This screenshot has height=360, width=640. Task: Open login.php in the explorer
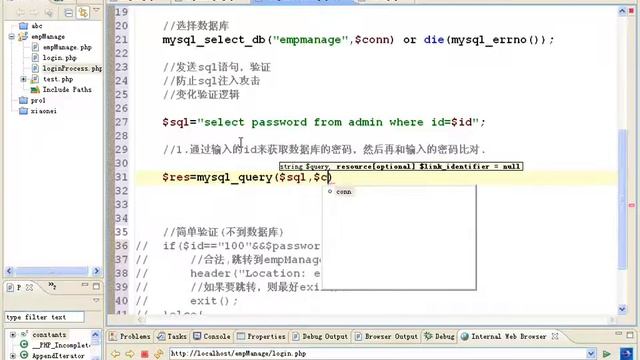click(x=54, y=58)
